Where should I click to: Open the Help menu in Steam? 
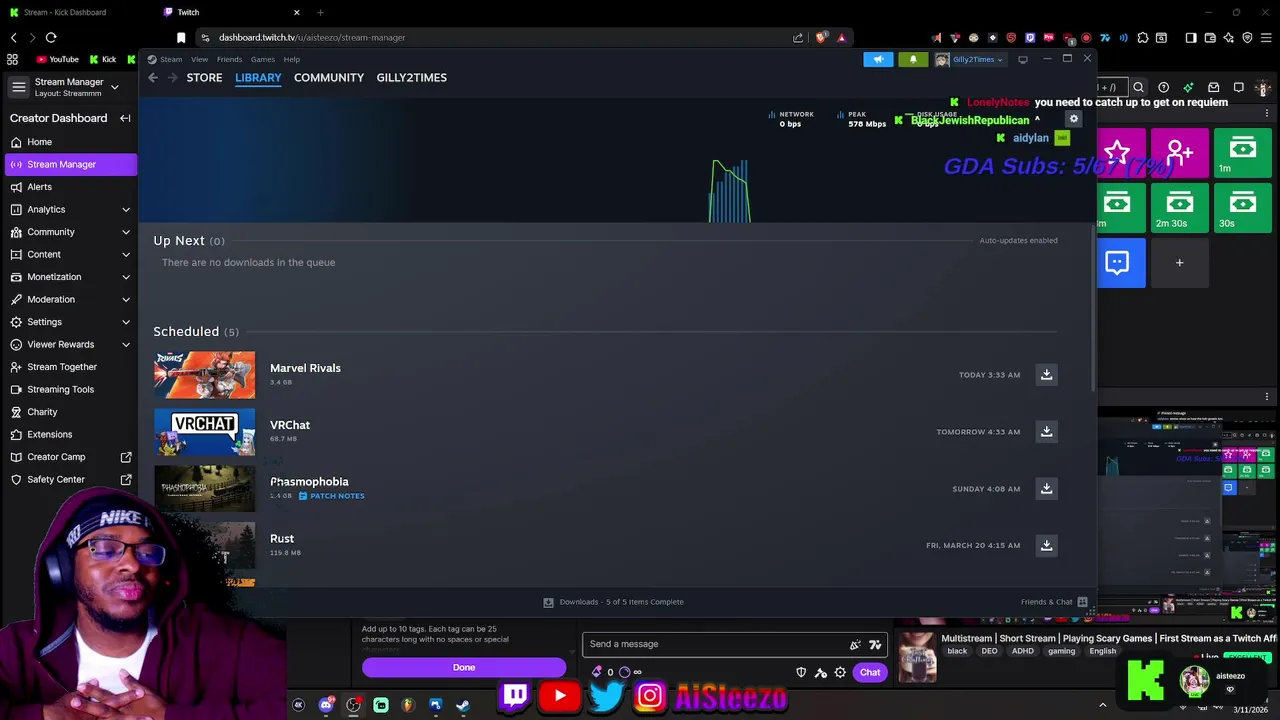click(x=291, y=59)
